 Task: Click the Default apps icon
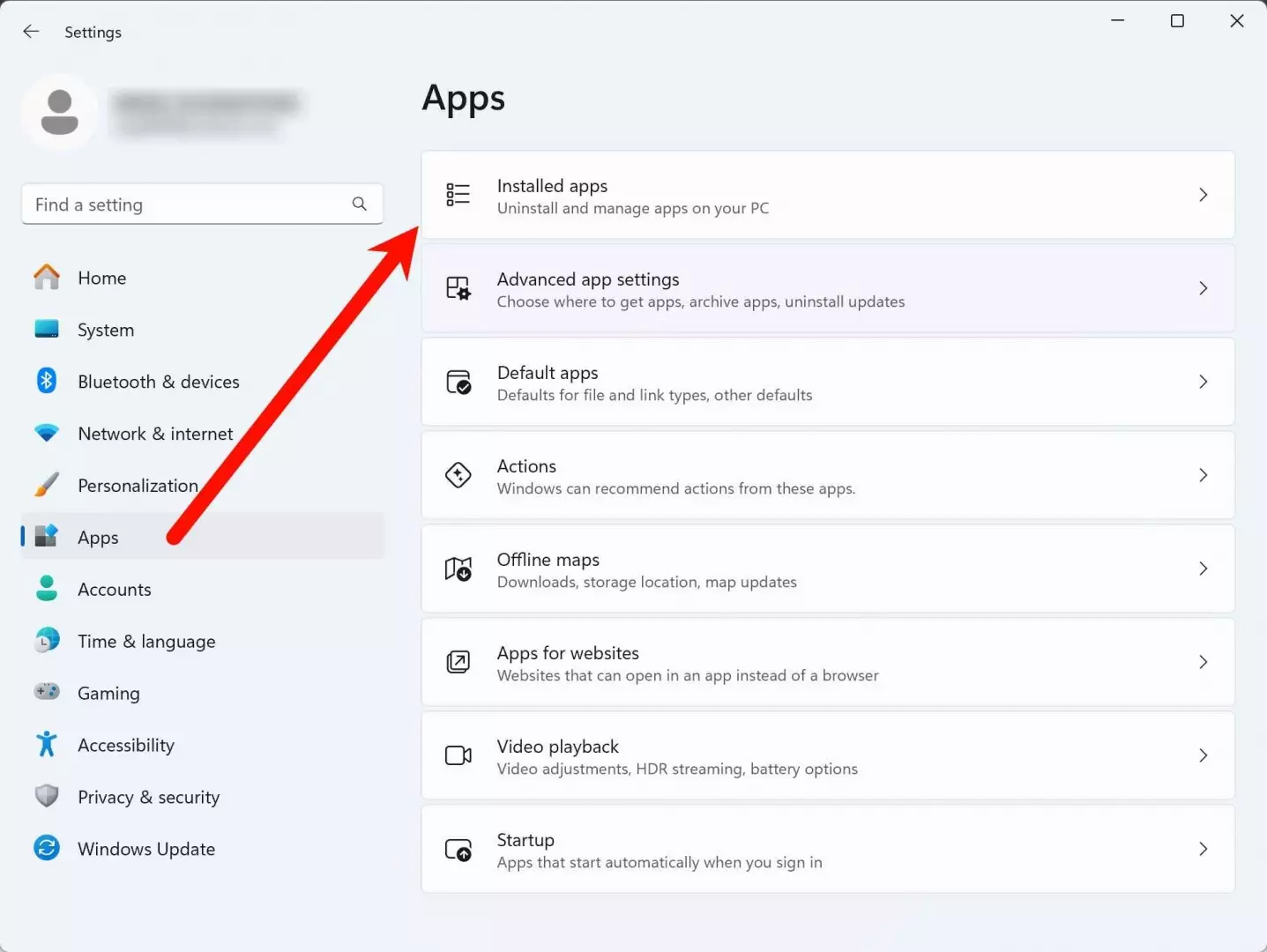pyautogui.click(x=458, y=382)
